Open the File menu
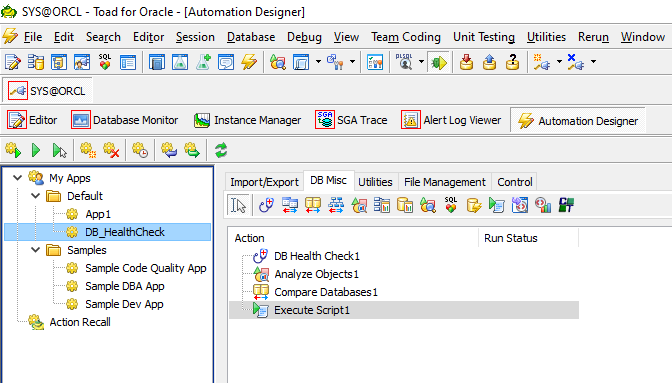Image resolution: width=672 pixels, height=383 pixels. (33, 37)
